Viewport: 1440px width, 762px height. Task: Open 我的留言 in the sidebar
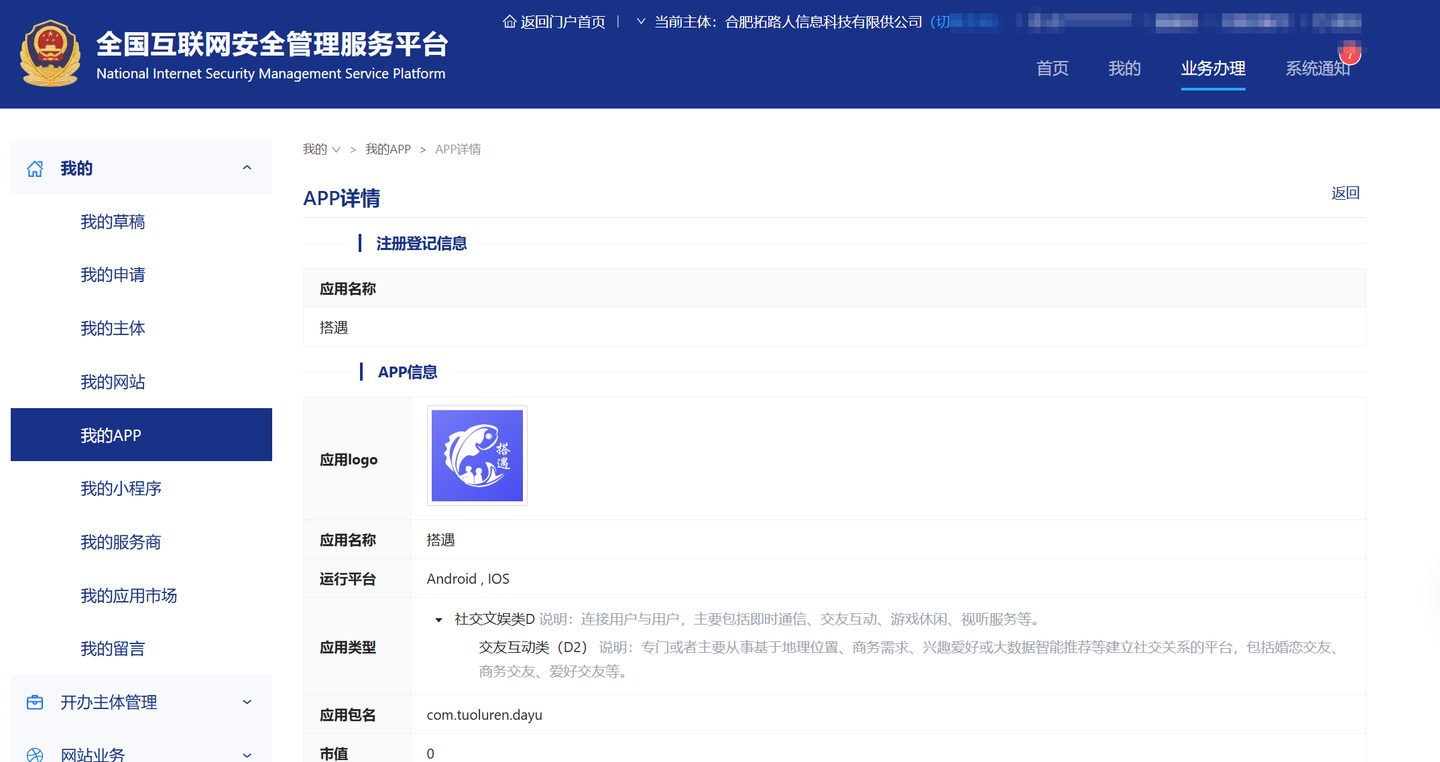coord(113,649)
